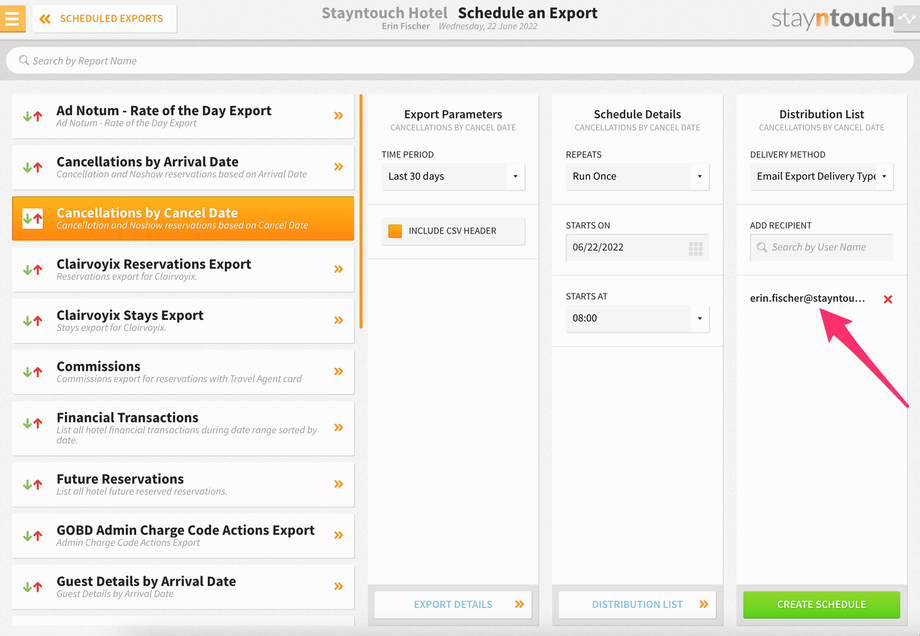The image size is (920, 636).
Task: Click the selected Cancellations by Cancel Date icon
Action: [x=32, y=218]
